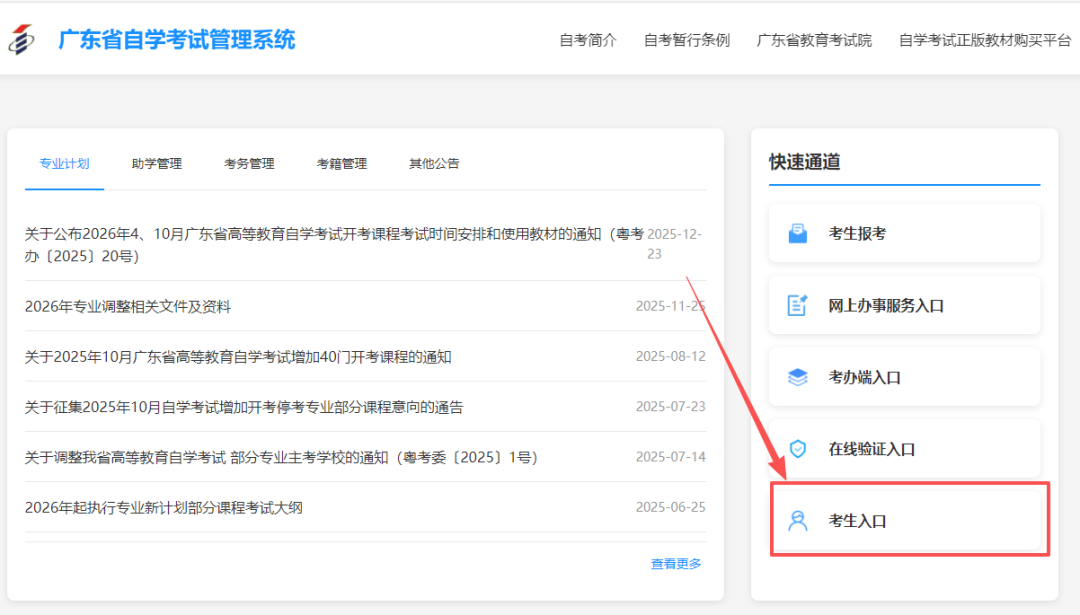Click the 考生入口 person icon
Image resolution: width=1080 pixels, height=615 pixels.
(x=798, y=521)
